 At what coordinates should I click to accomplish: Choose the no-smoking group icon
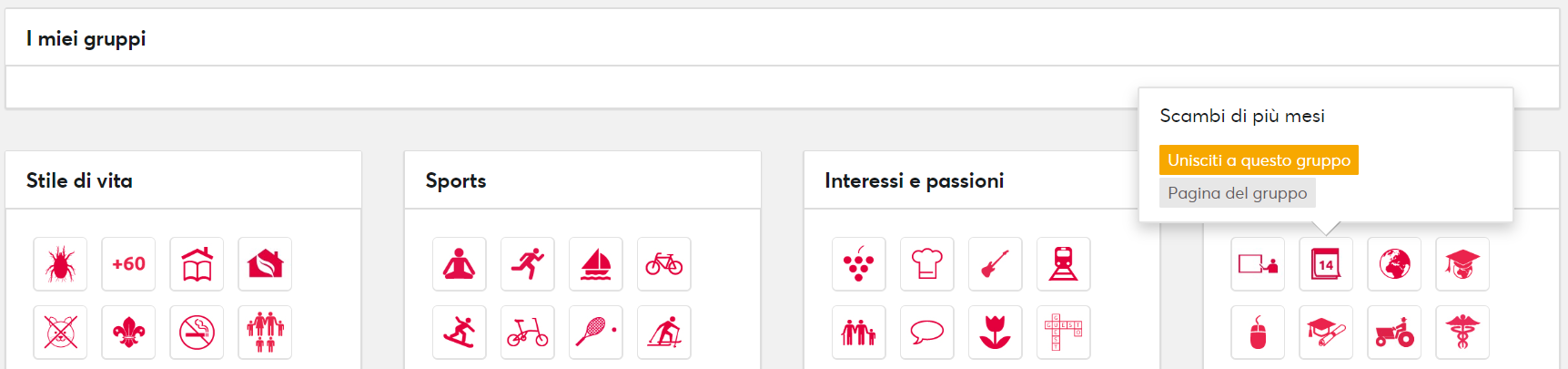click(x=197, y=333)
